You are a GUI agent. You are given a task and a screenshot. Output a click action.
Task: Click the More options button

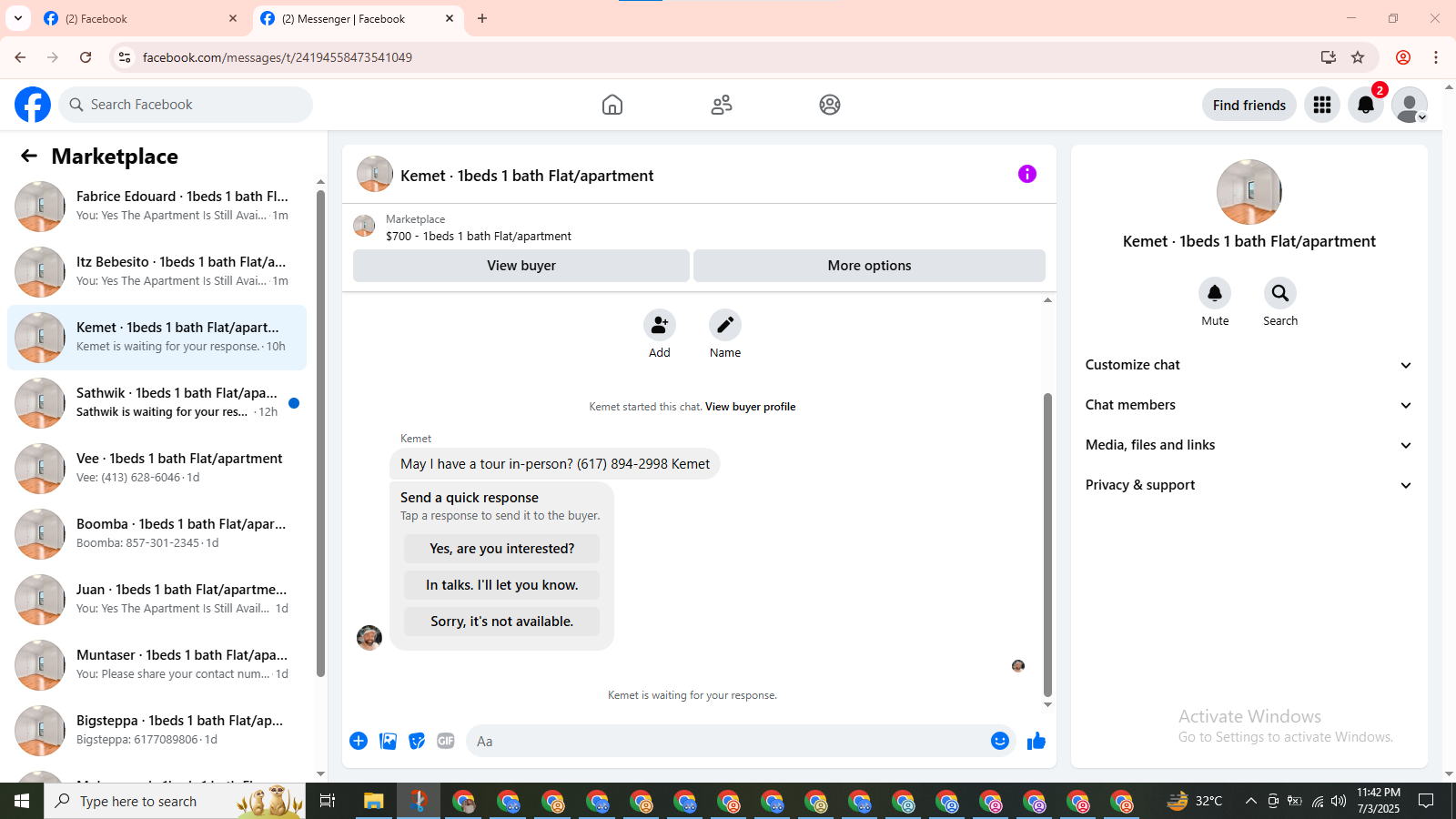(x=869, y=266)
